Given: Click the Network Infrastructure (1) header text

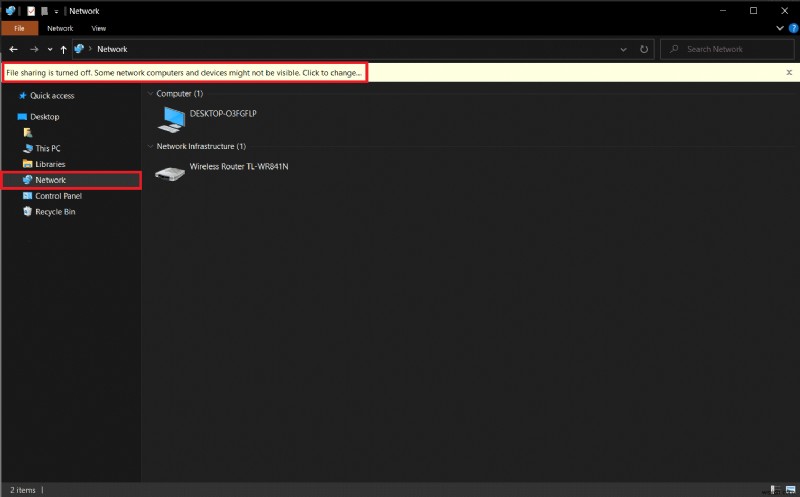Looking at the screenshot, I should 201,146.
